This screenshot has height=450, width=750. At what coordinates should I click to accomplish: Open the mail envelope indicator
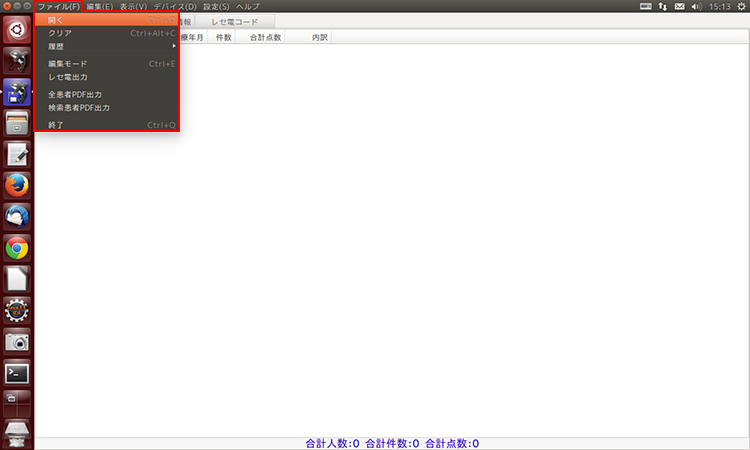(x=679, y=6)
